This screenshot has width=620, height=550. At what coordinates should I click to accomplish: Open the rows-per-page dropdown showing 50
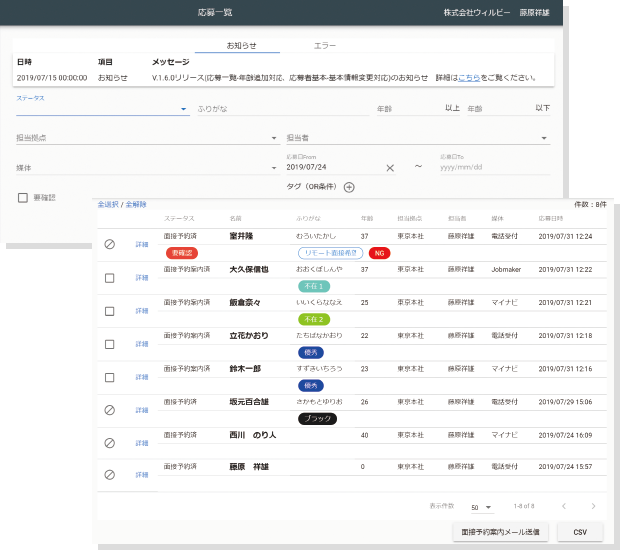(481, 508)
